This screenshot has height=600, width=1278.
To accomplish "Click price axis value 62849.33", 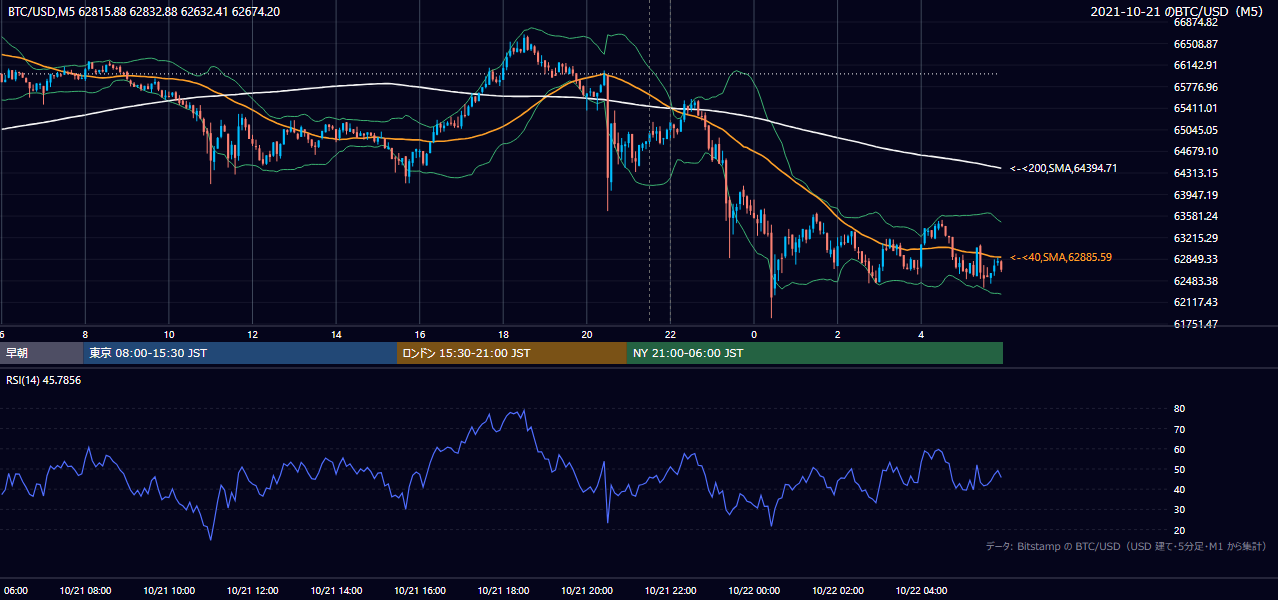I will coord(1195,259).
